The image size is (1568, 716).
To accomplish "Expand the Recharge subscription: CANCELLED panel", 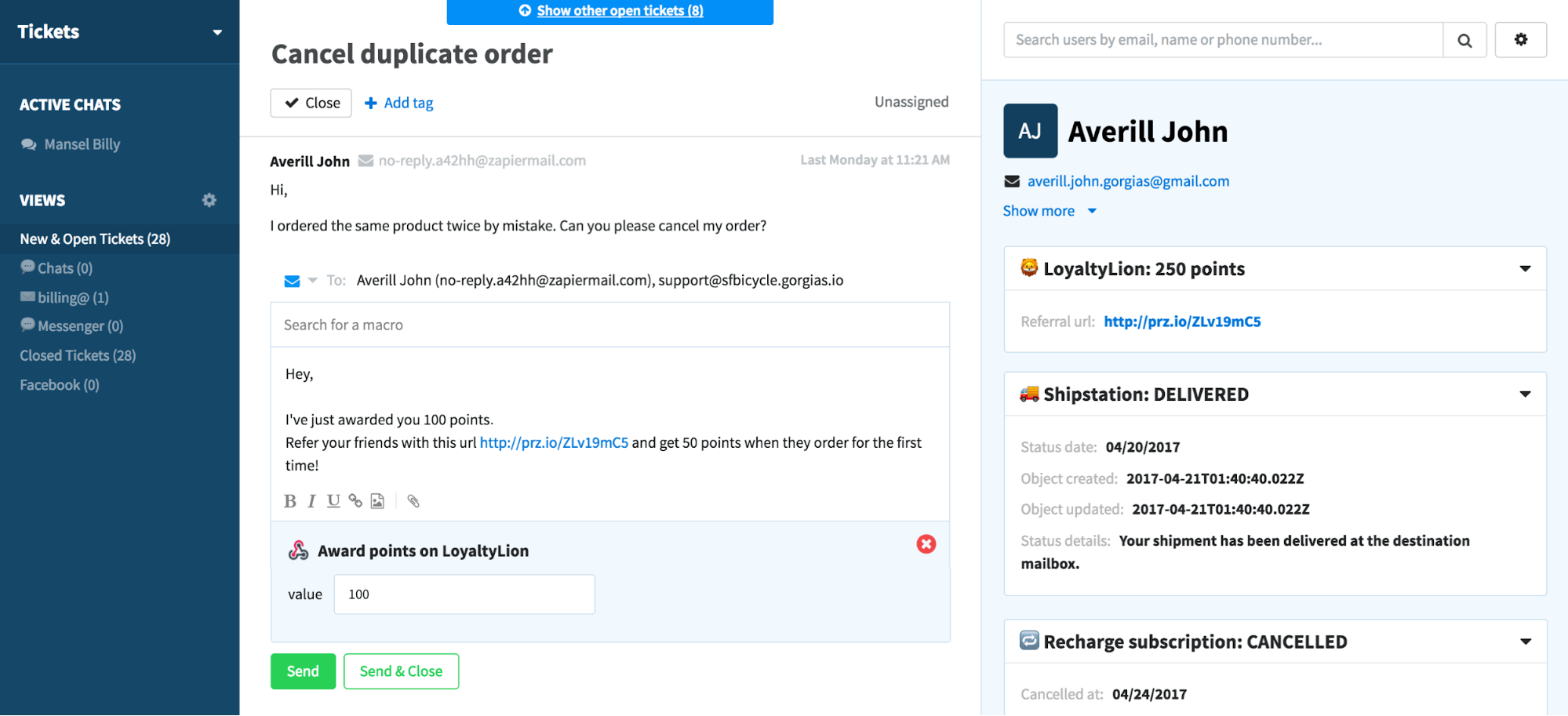I will pos(1525,641).
